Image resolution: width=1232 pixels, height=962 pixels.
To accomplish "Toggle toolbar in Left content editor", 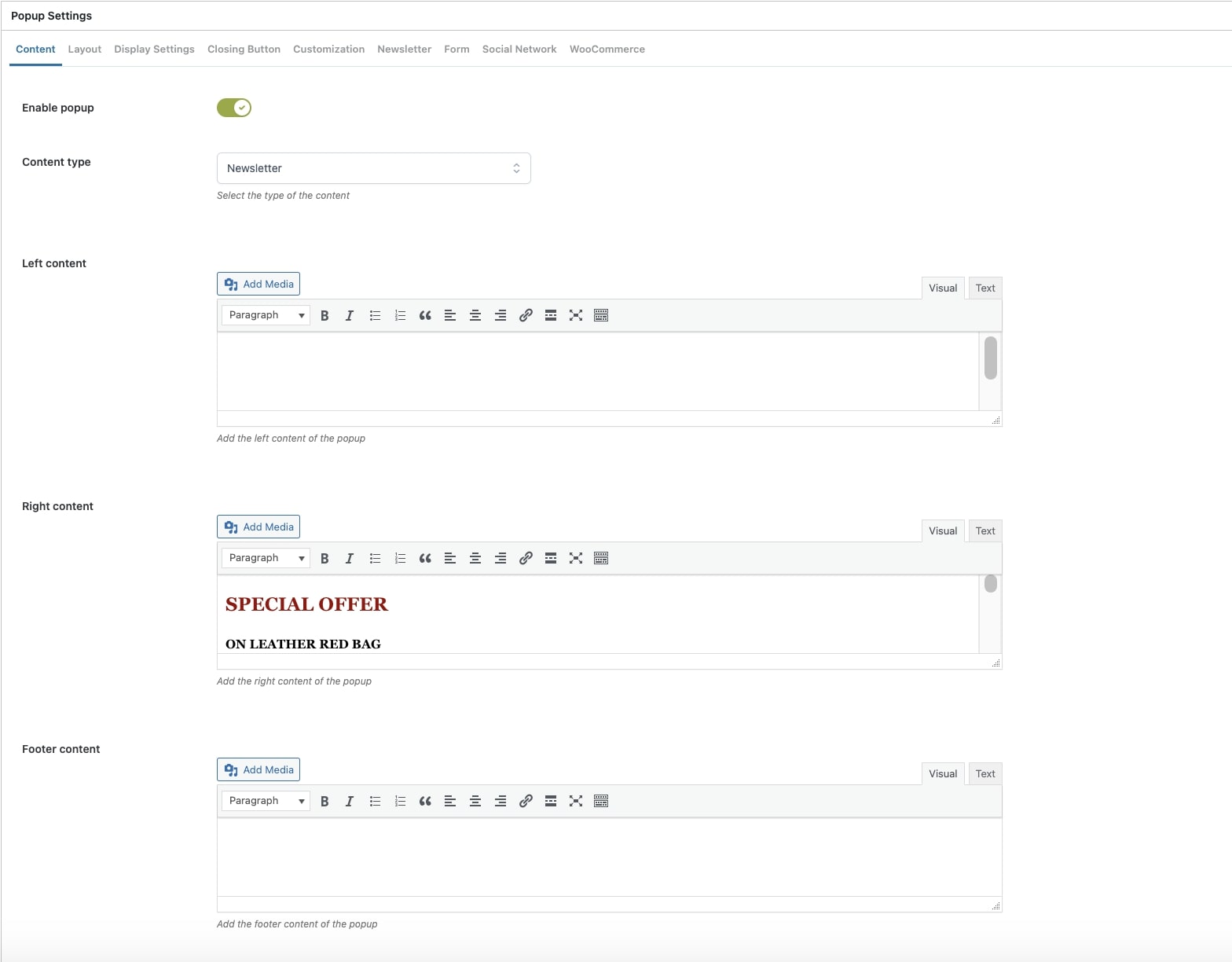I will point(601,315).
